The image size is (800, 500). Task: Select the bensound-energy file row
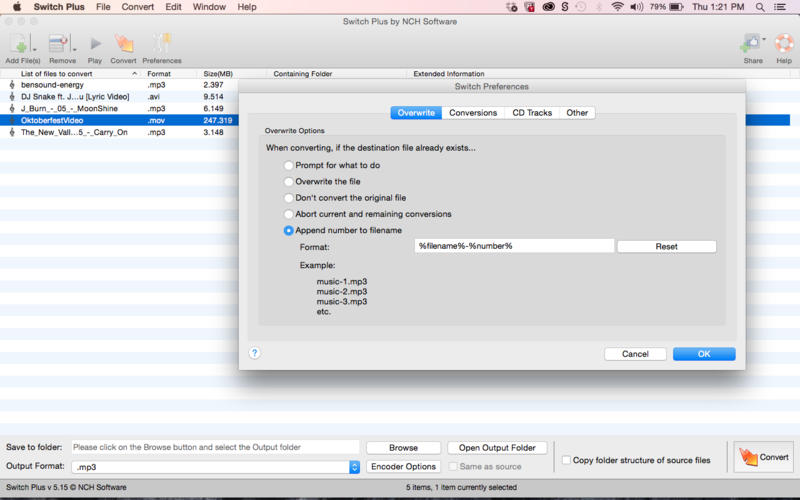tap(119, 85)
